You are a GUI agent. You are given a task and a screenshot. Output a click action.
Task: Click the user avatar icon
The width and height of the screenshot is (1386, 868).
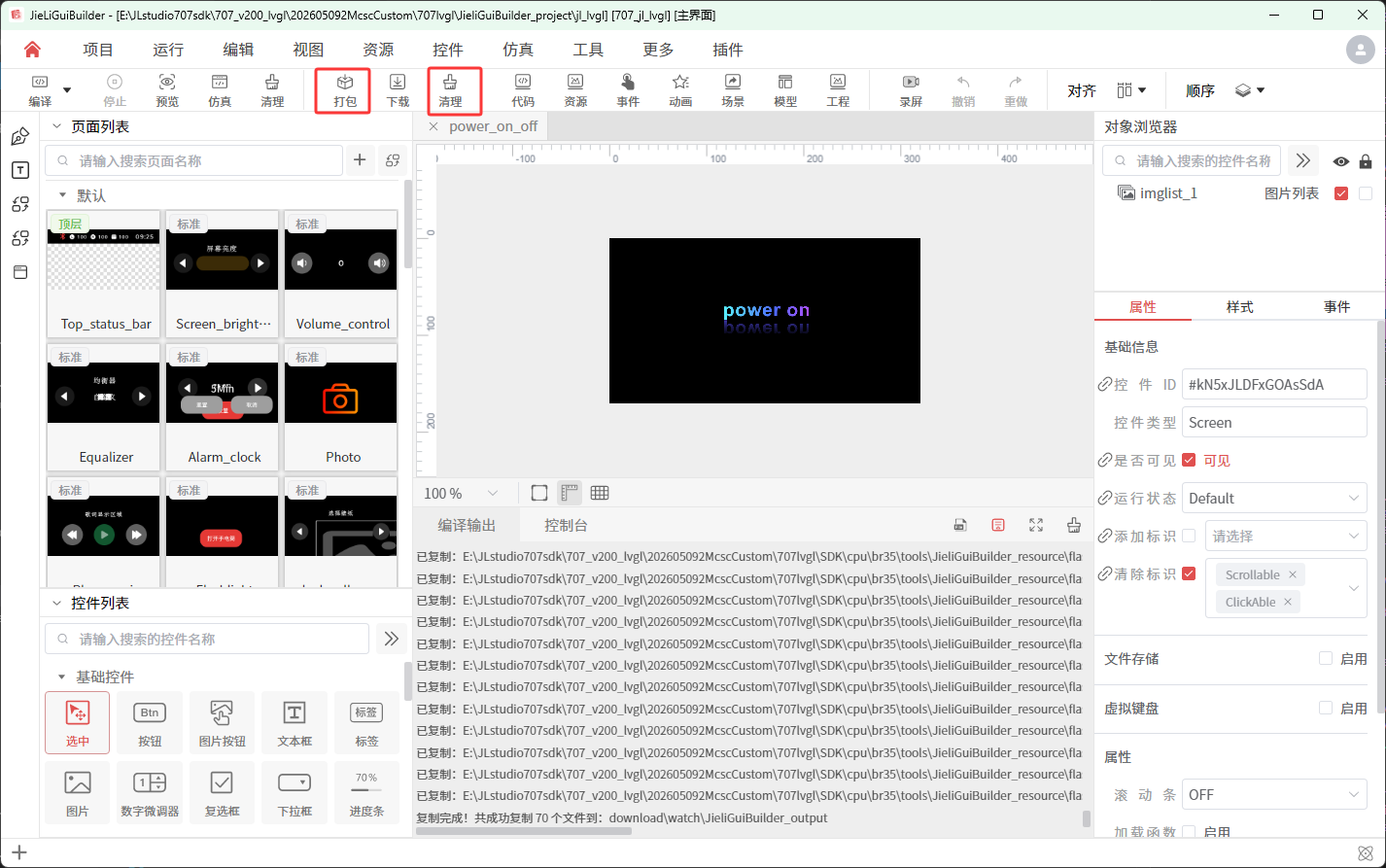(x=1360, y=50)
